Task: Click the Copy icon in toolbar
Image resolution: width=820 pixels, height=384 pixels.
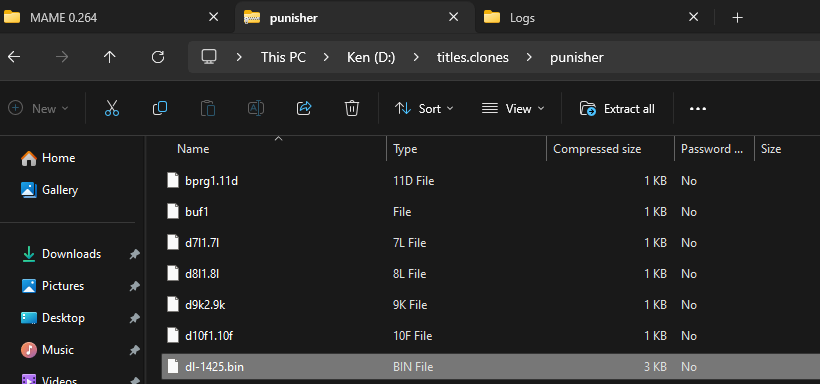Action: coord(160,108)
